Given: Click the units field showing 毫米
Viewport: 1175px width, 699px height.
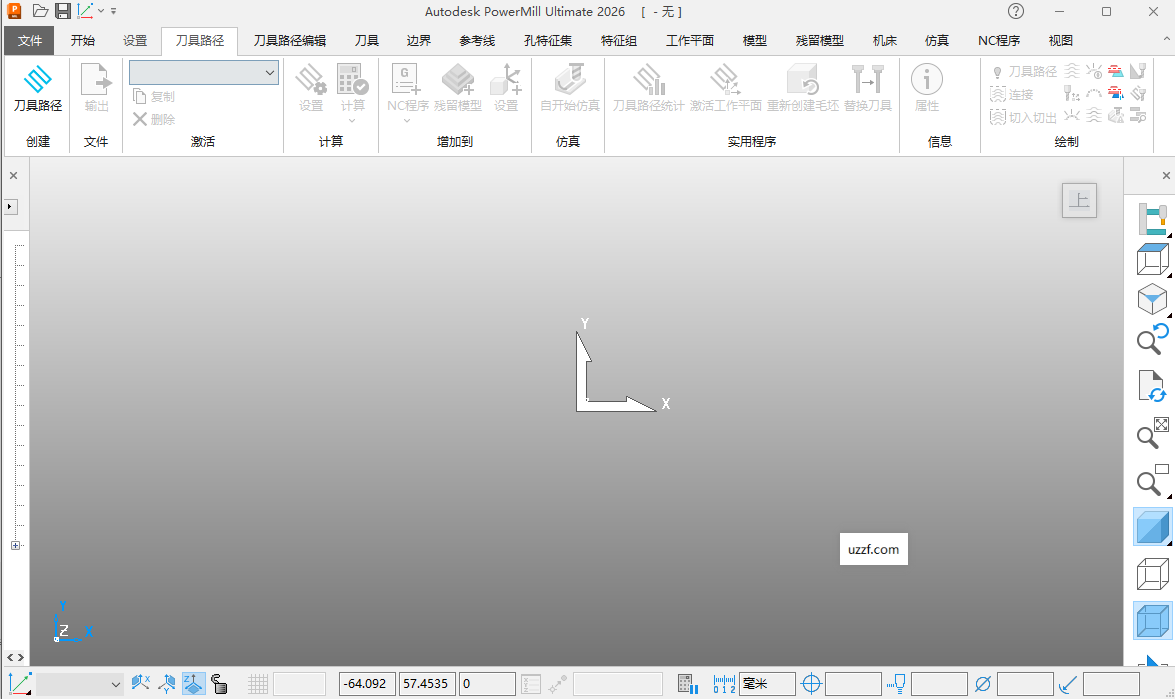Looking at the screenshot, I should (767, 684).
